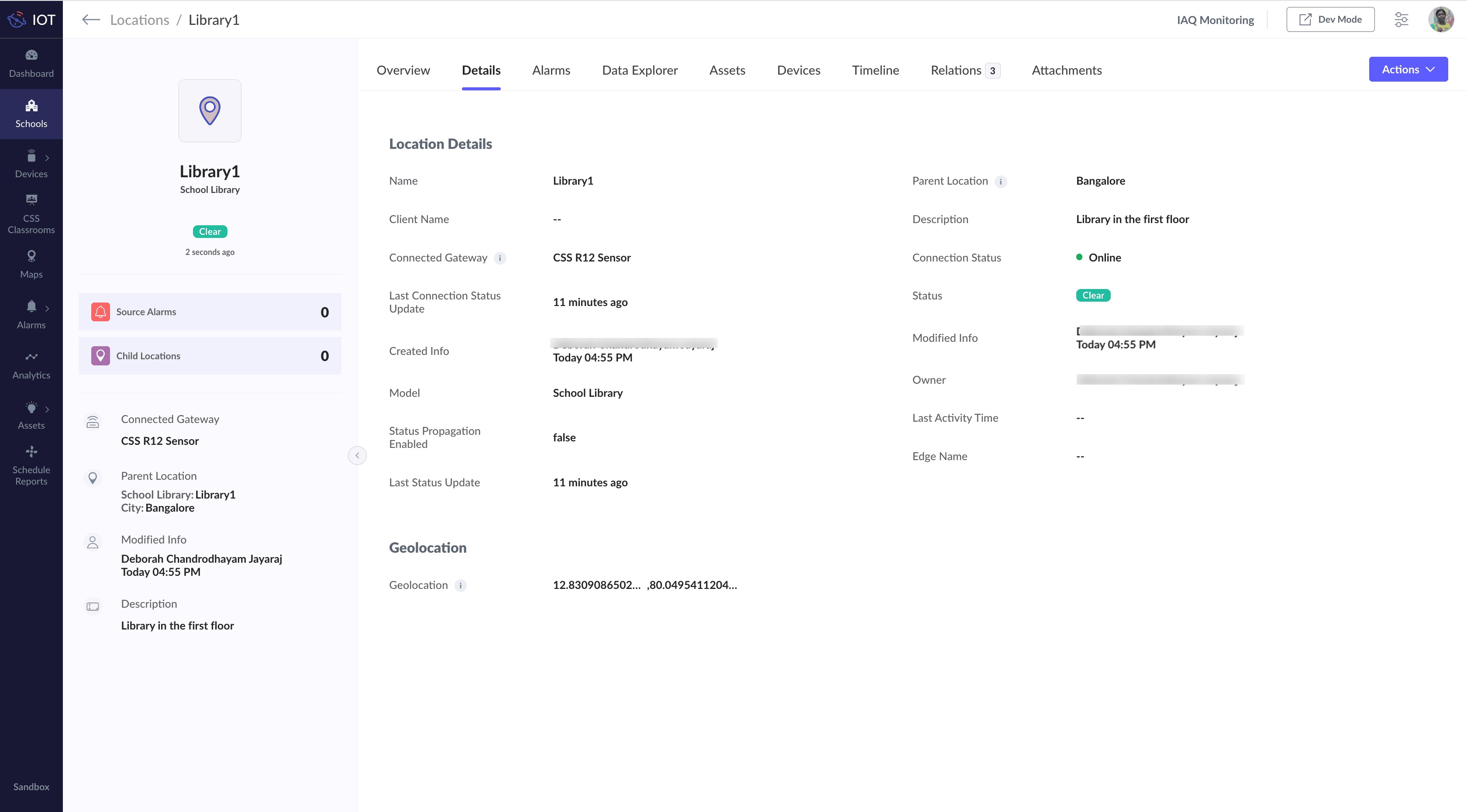Click the Parent Location info icon
1467x812 pixels.
click(x=1001, y=182)
